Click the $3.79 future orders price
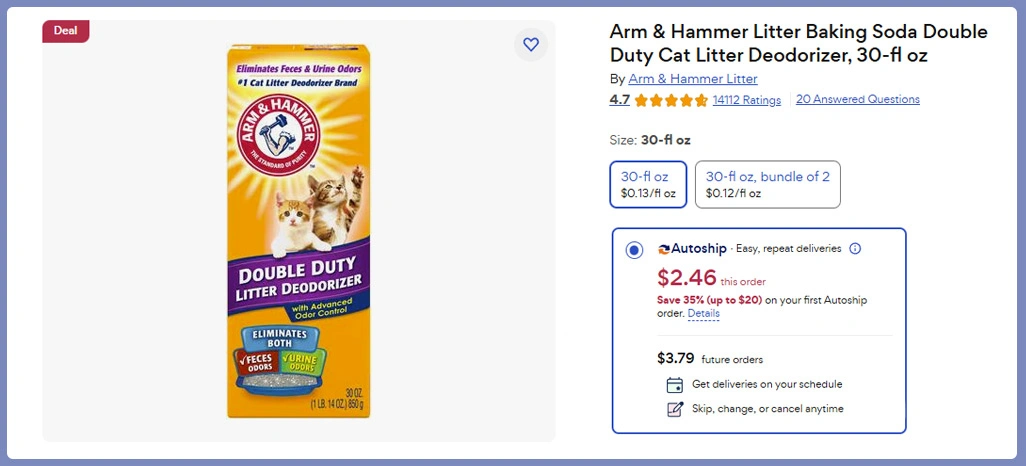The image size is (1026, 466). point(675,358)
